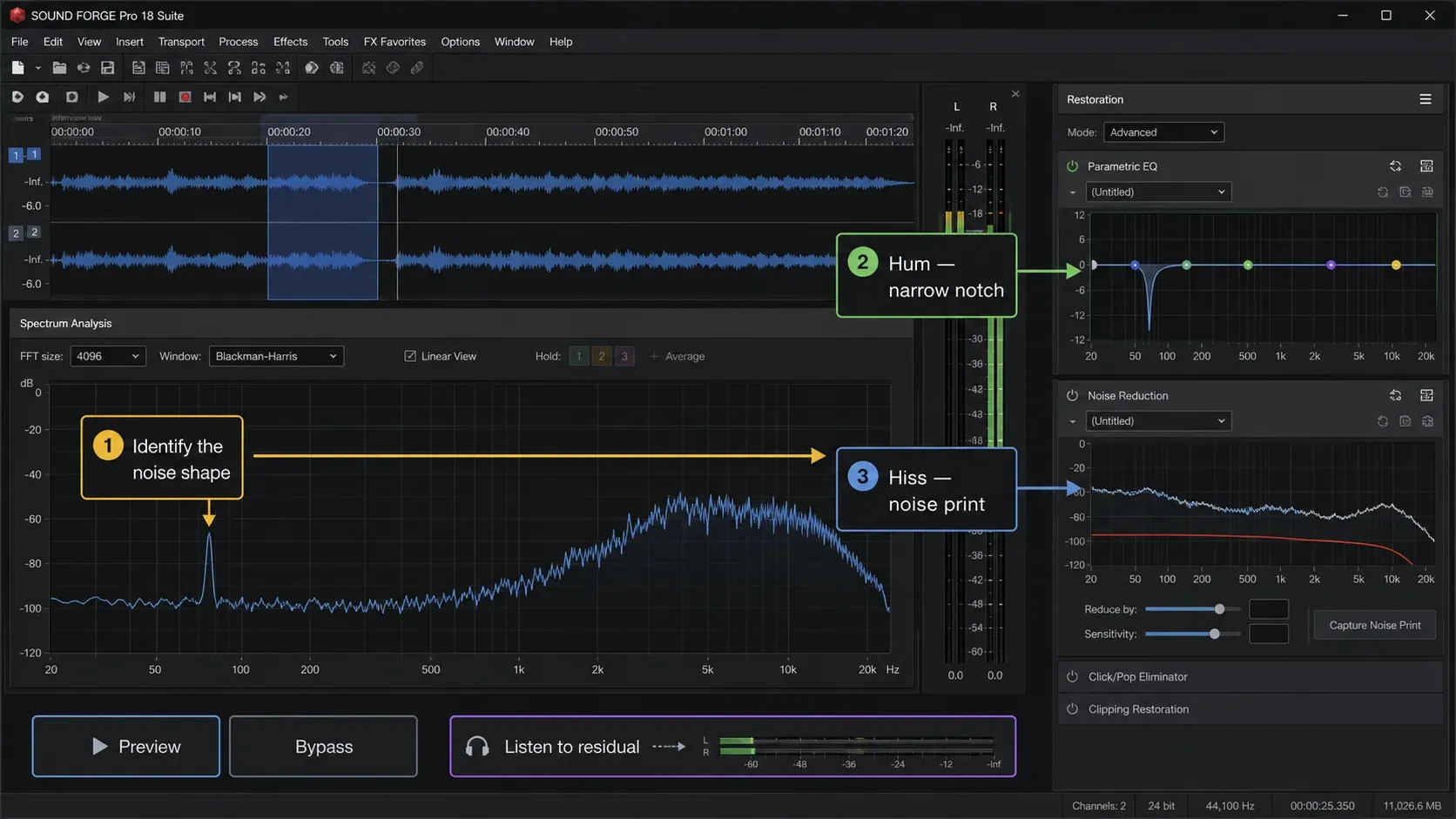
Task: Open the Window Blackman-Harris dropdown
Action: (x=276, y=356)
